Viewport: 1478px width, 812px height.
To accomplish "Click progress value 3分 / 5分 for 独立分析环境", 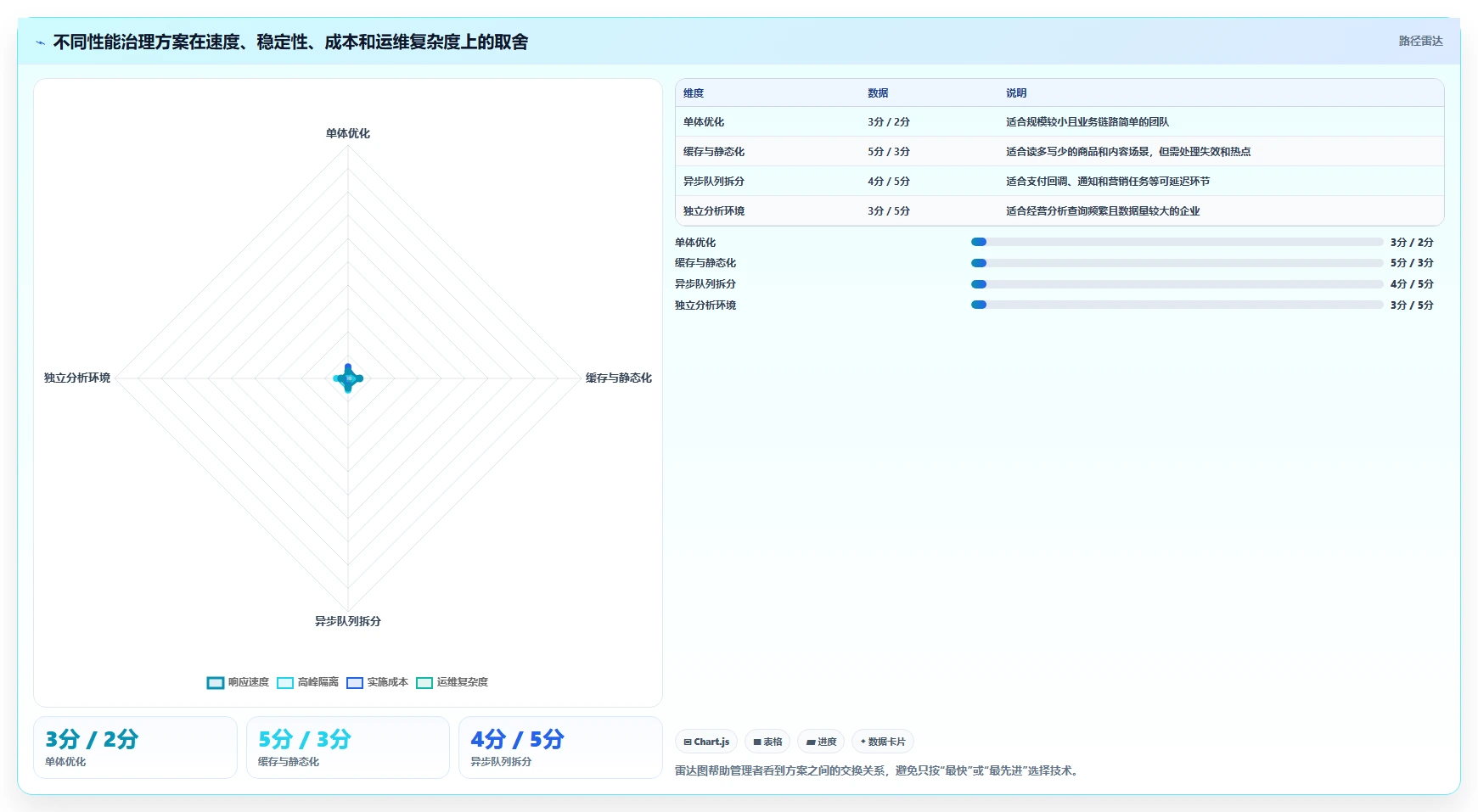I will (1412, 305).
